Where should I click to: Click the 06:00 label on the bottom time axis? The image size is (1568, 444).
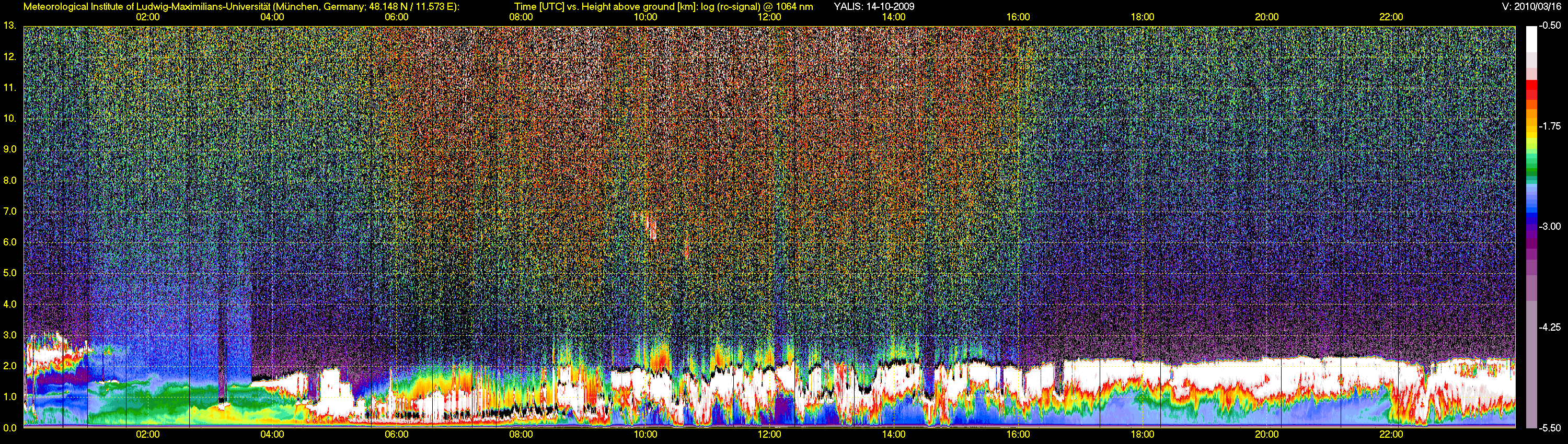(396, 434)
